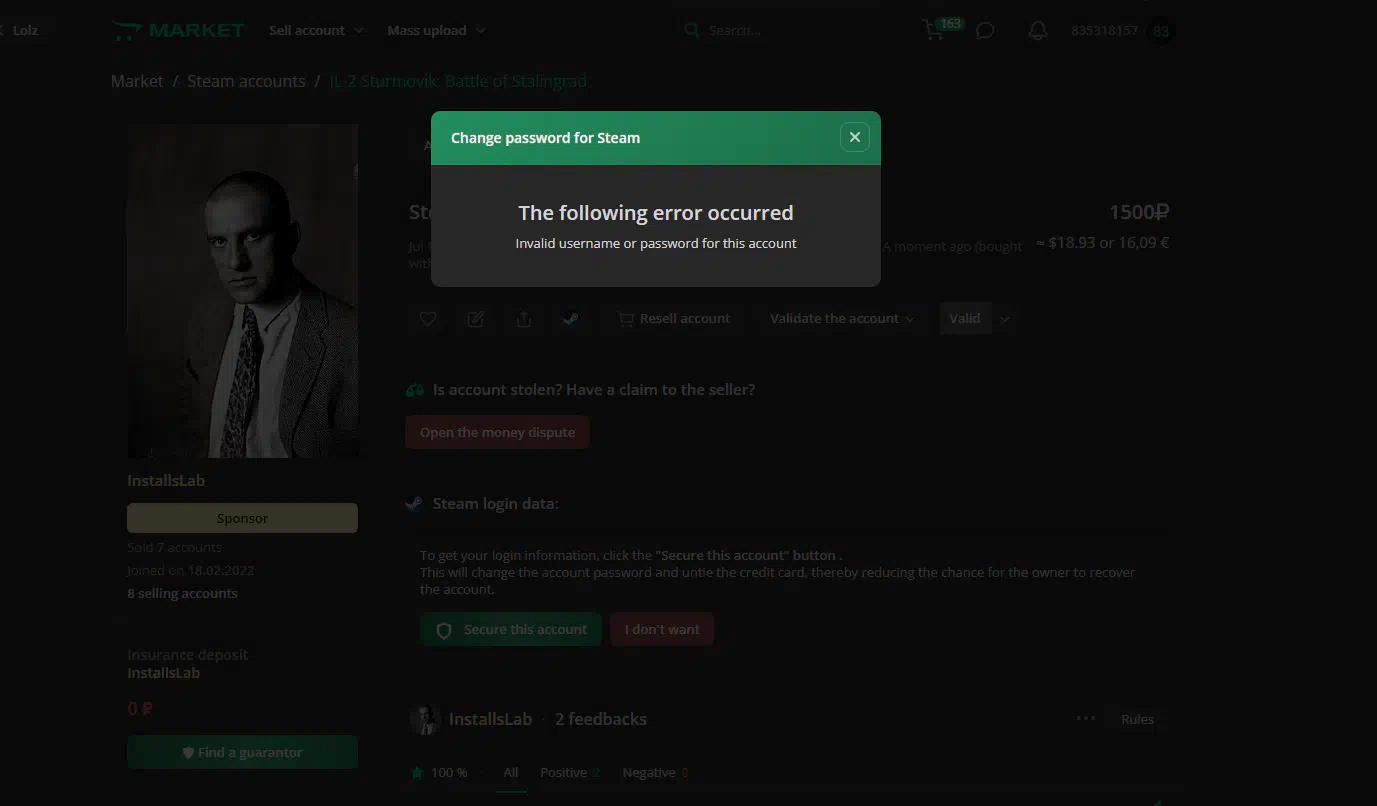Click the seller profile photo
1377x806 pixels.
[242, 291]
